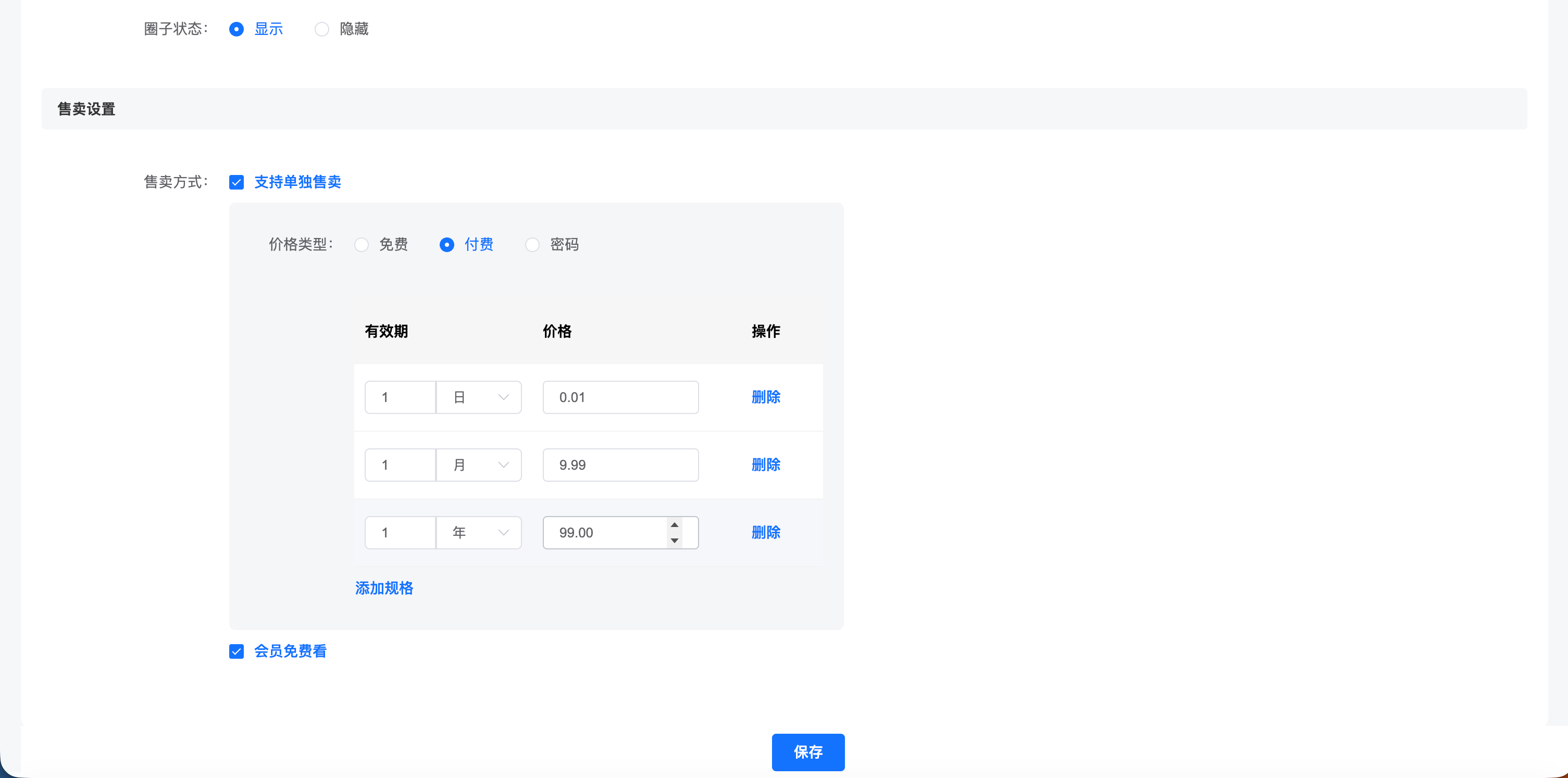The height and width of the screenshot is (778, 1568).
Task: Delete the 0.01 price row
Action: pyautogui.click(x=766, y=397)
